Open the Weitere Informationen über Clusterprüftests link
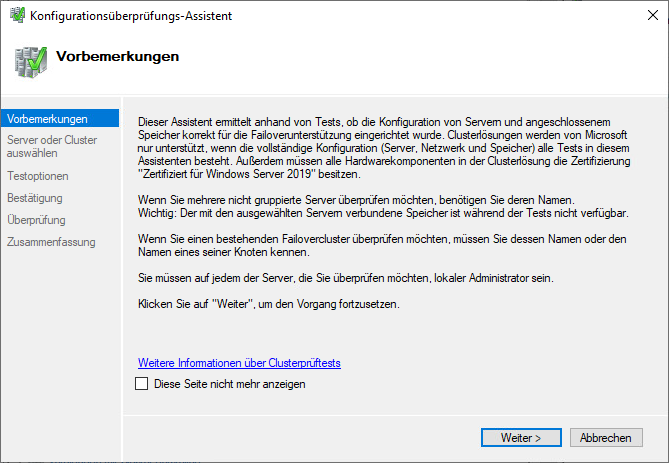Viewport: 669px width, 463px height. tap(245, 363)
